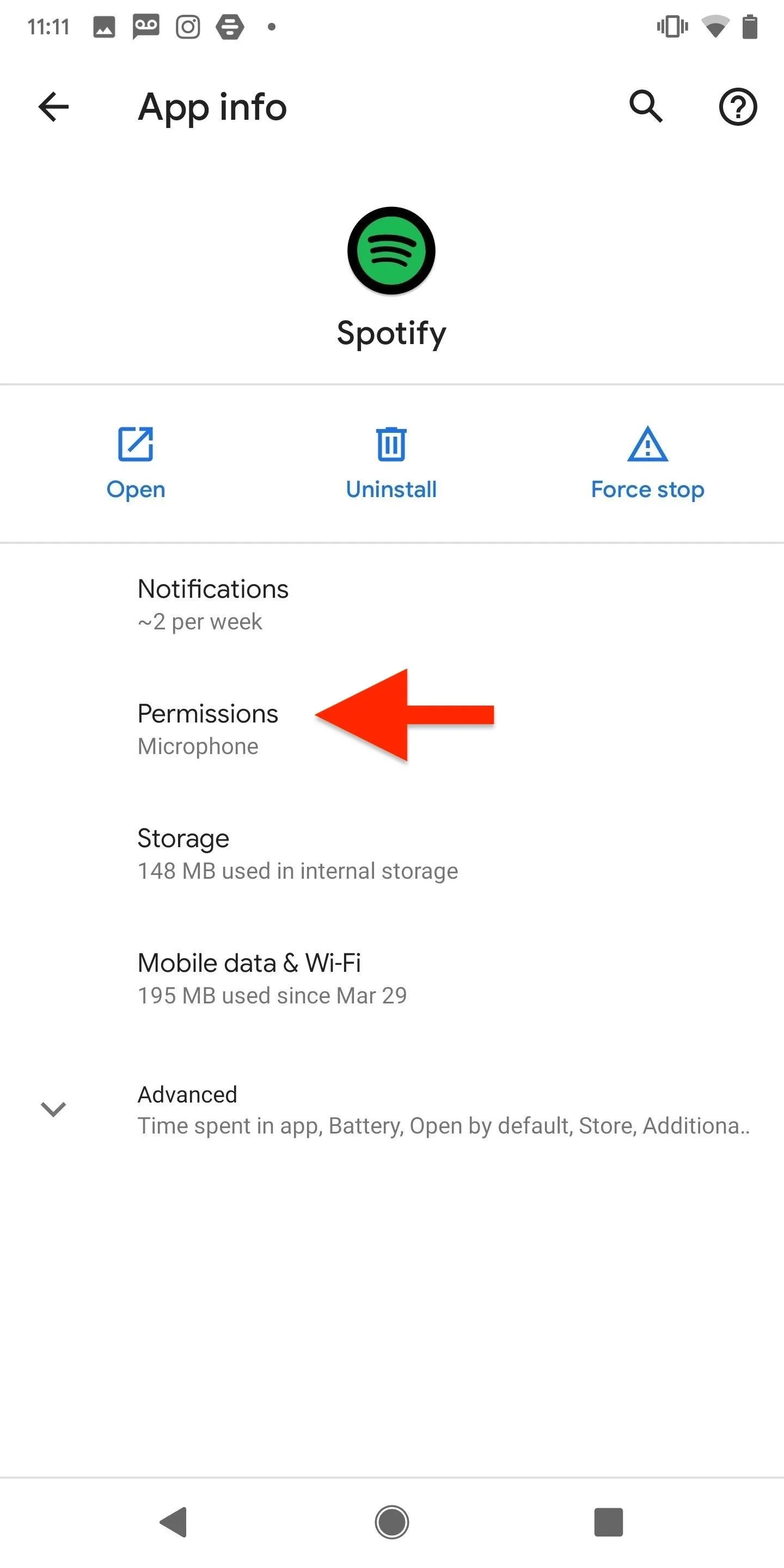Expand the Advanced section chevron
Screen dimensions: 784x1568
click(53, 1109)
